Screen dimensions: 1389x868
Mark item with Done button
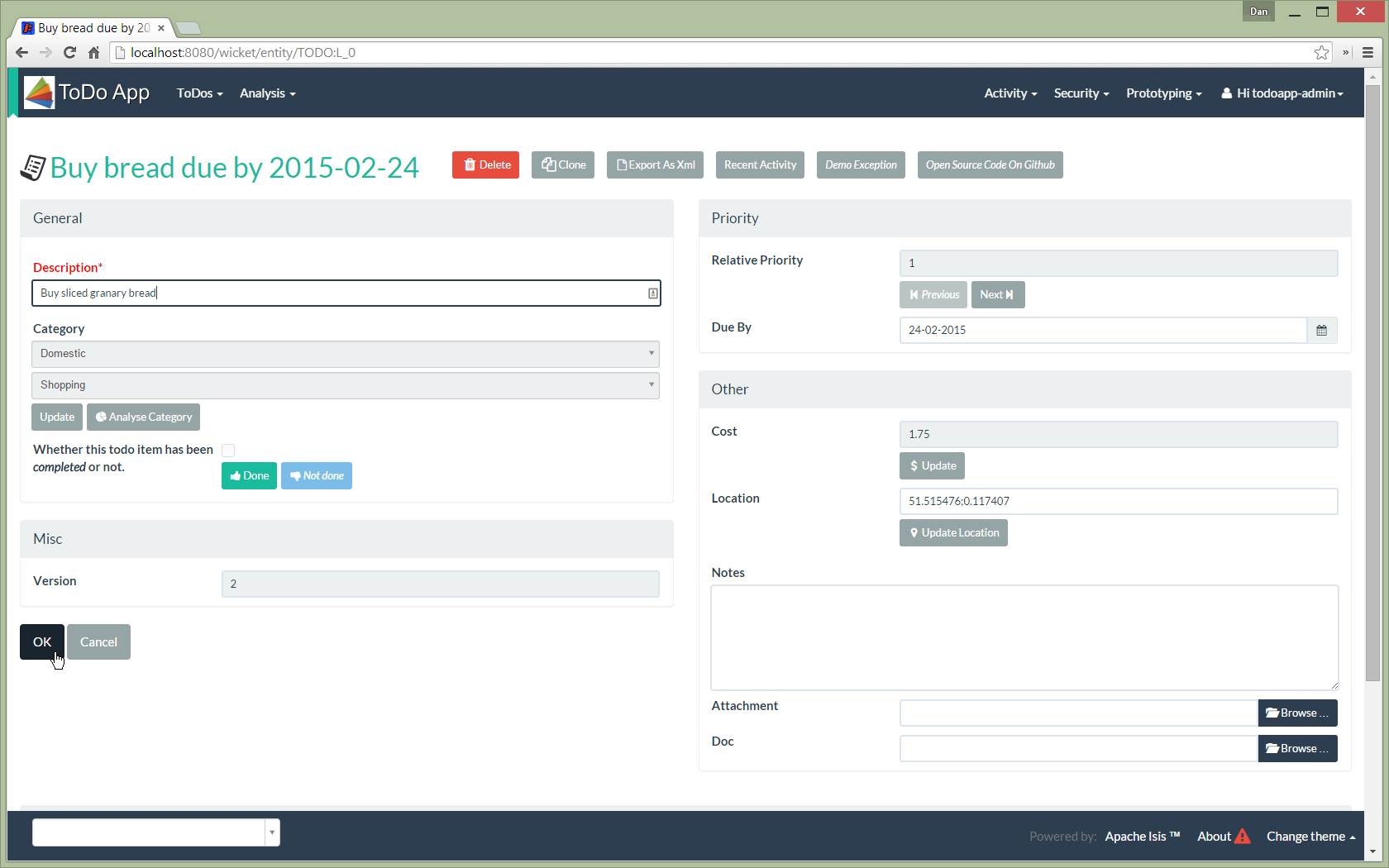(x=249, y=476)
